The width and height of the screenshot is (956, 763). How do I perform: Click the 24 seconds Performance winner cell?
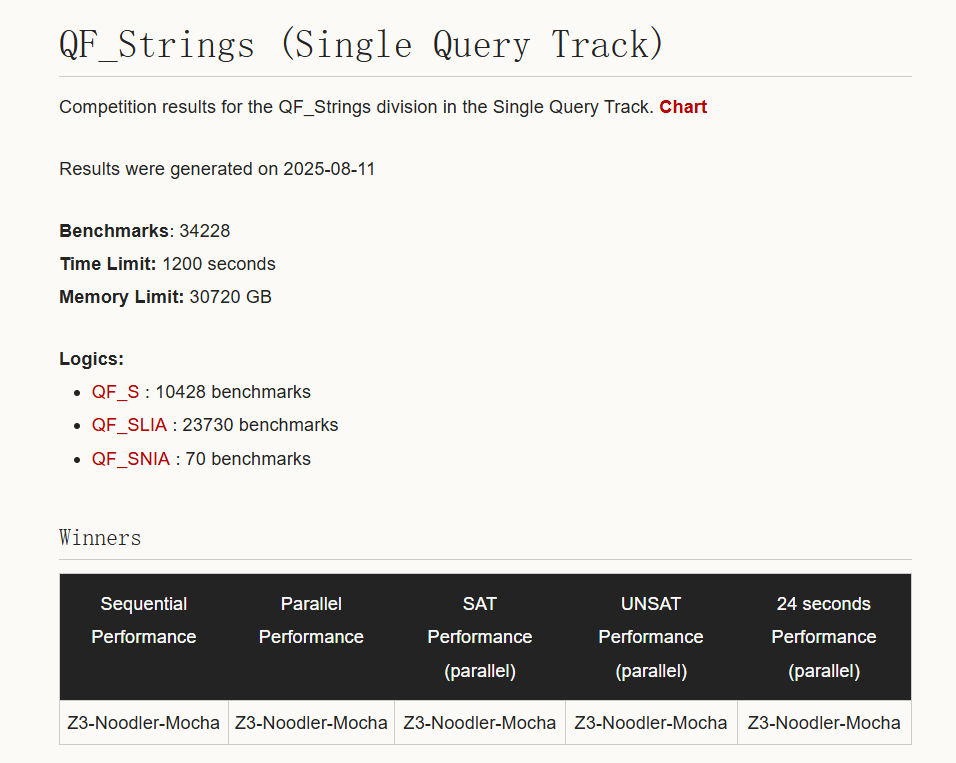coord(824,722)
